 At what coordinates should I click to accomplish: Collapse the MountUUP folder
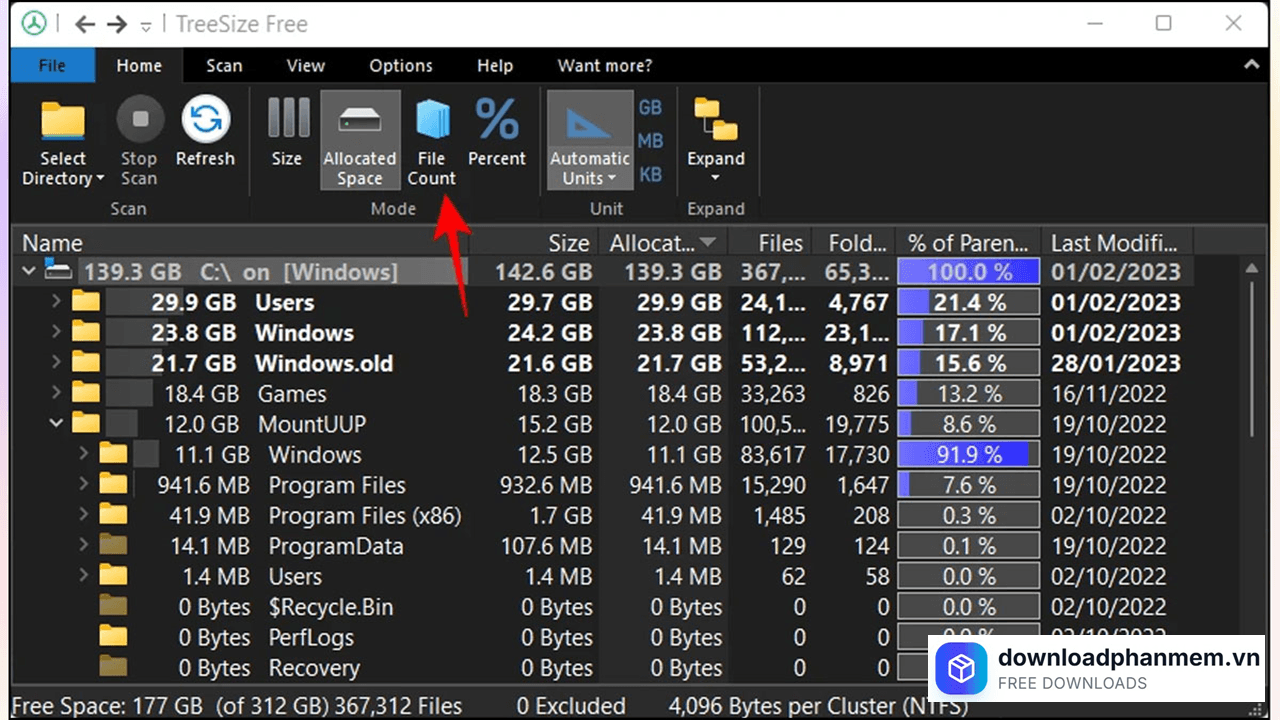pos(56,424)
